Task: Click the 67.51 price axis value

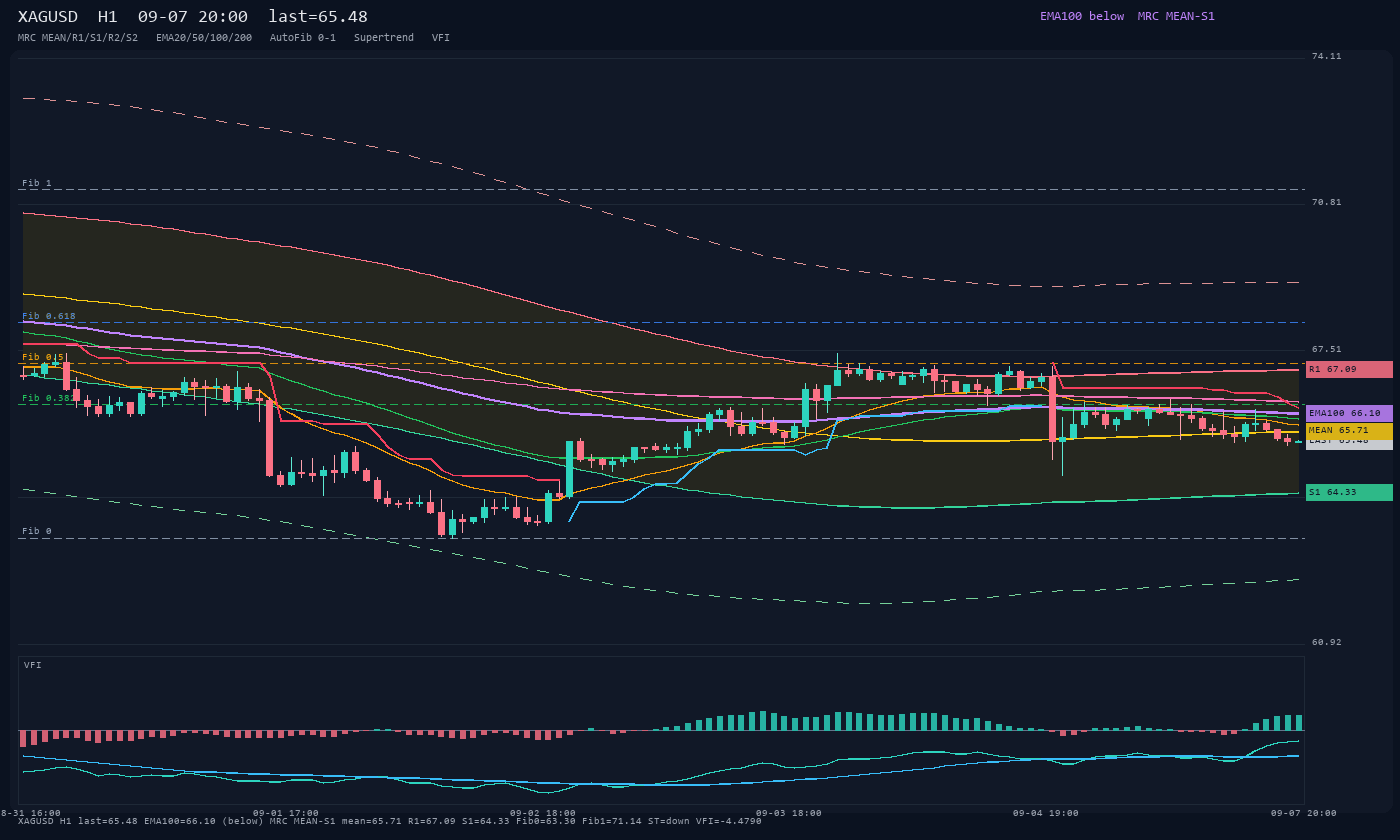Action: pos(1327,349)
